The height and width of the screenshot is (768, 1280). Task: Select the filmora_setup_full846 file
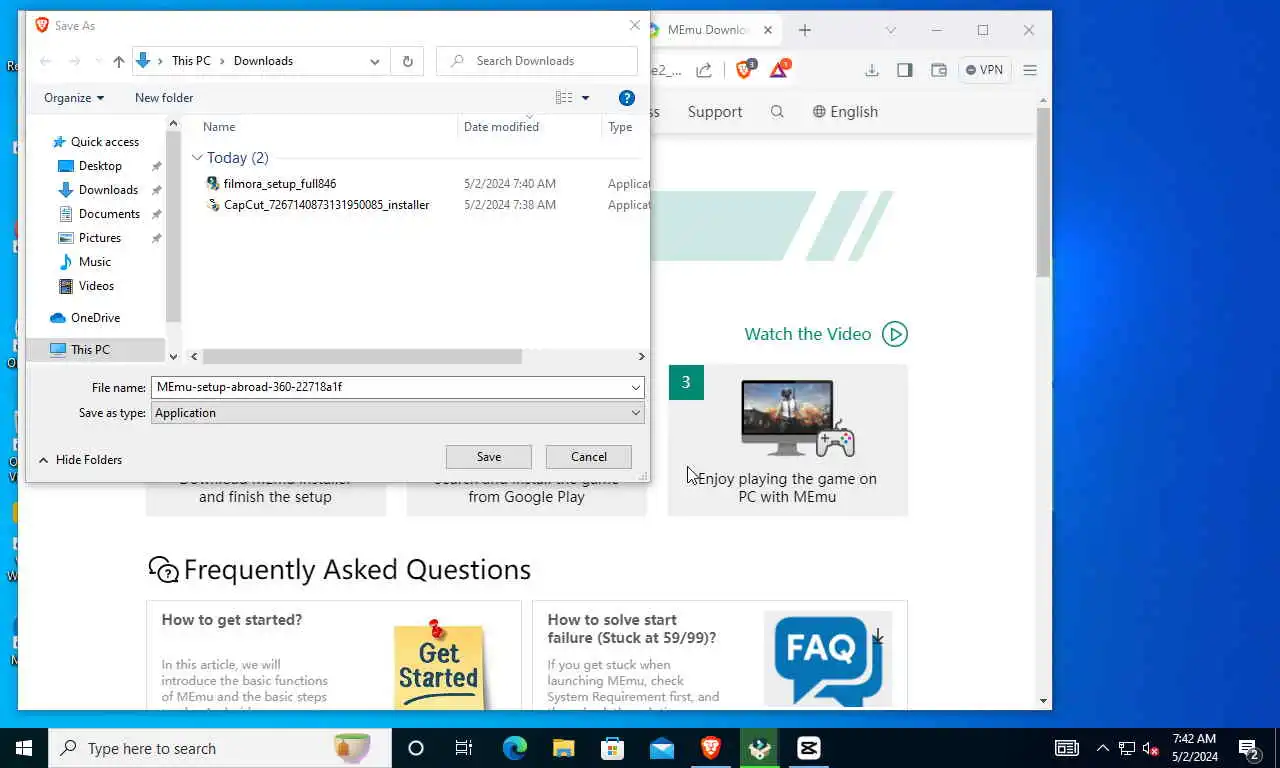pos(280,184)
